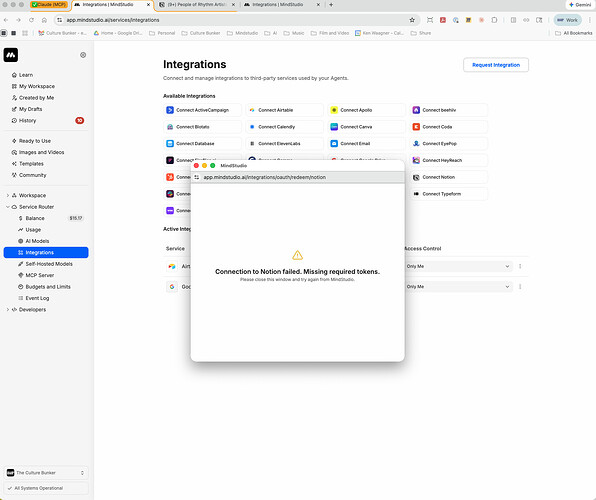Screen dimensions: 596x500
Task: Click the Connect beehiiv icon
Action: point(416,110)
